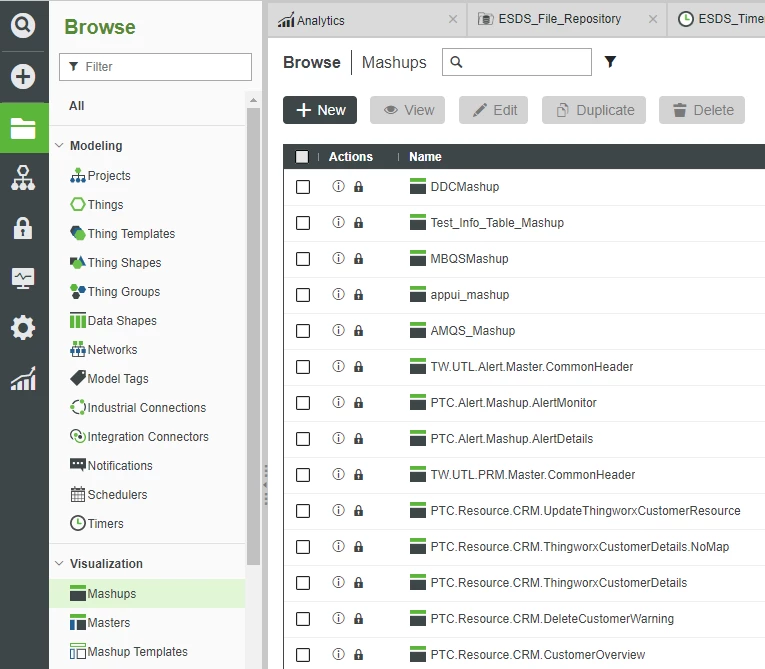This screenshot has width=765, height=669.
Task: Click permissions lock for DDCMashup
Action: pos(359,186)
